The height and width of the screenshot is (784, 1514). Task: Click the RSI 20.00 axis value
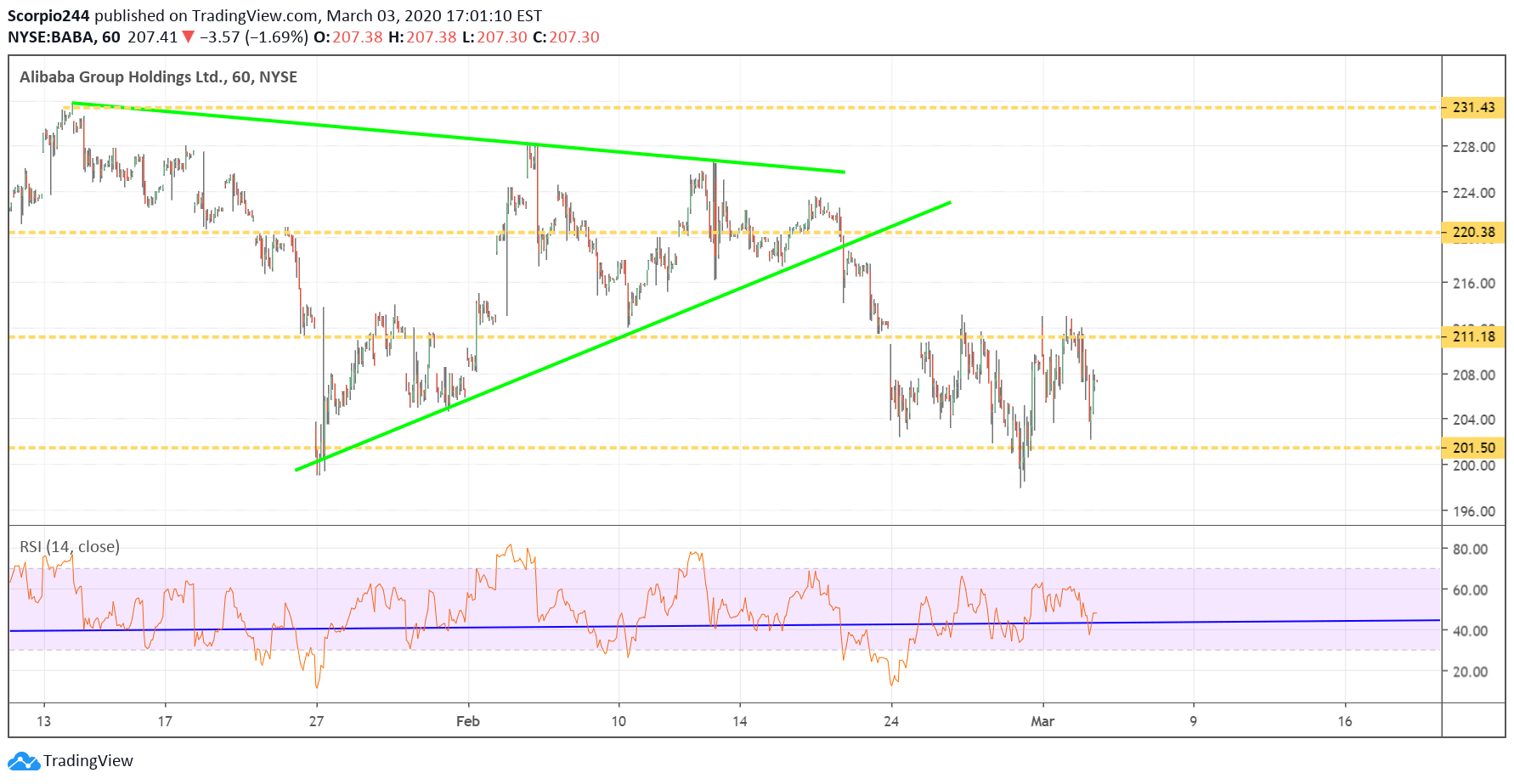click(1470, 672)
